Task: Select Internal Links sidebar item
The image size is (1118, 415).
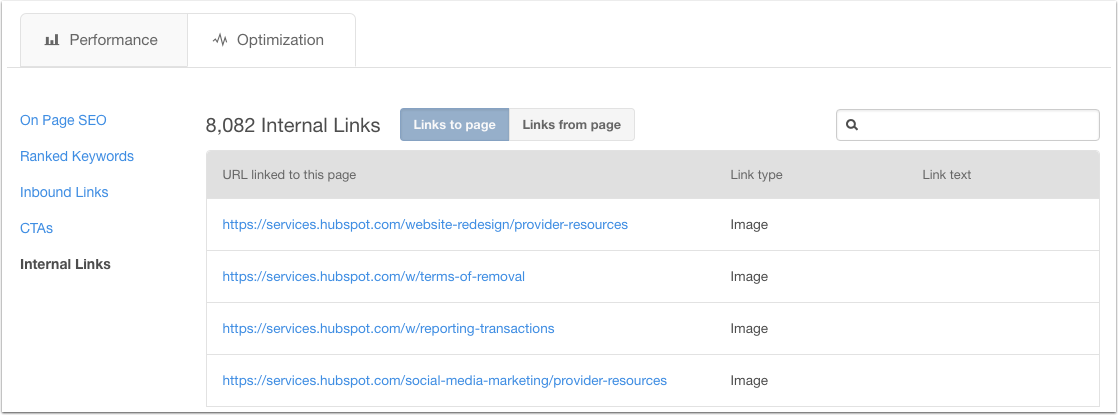Action: pyautogui.click(x=66, y=265)
